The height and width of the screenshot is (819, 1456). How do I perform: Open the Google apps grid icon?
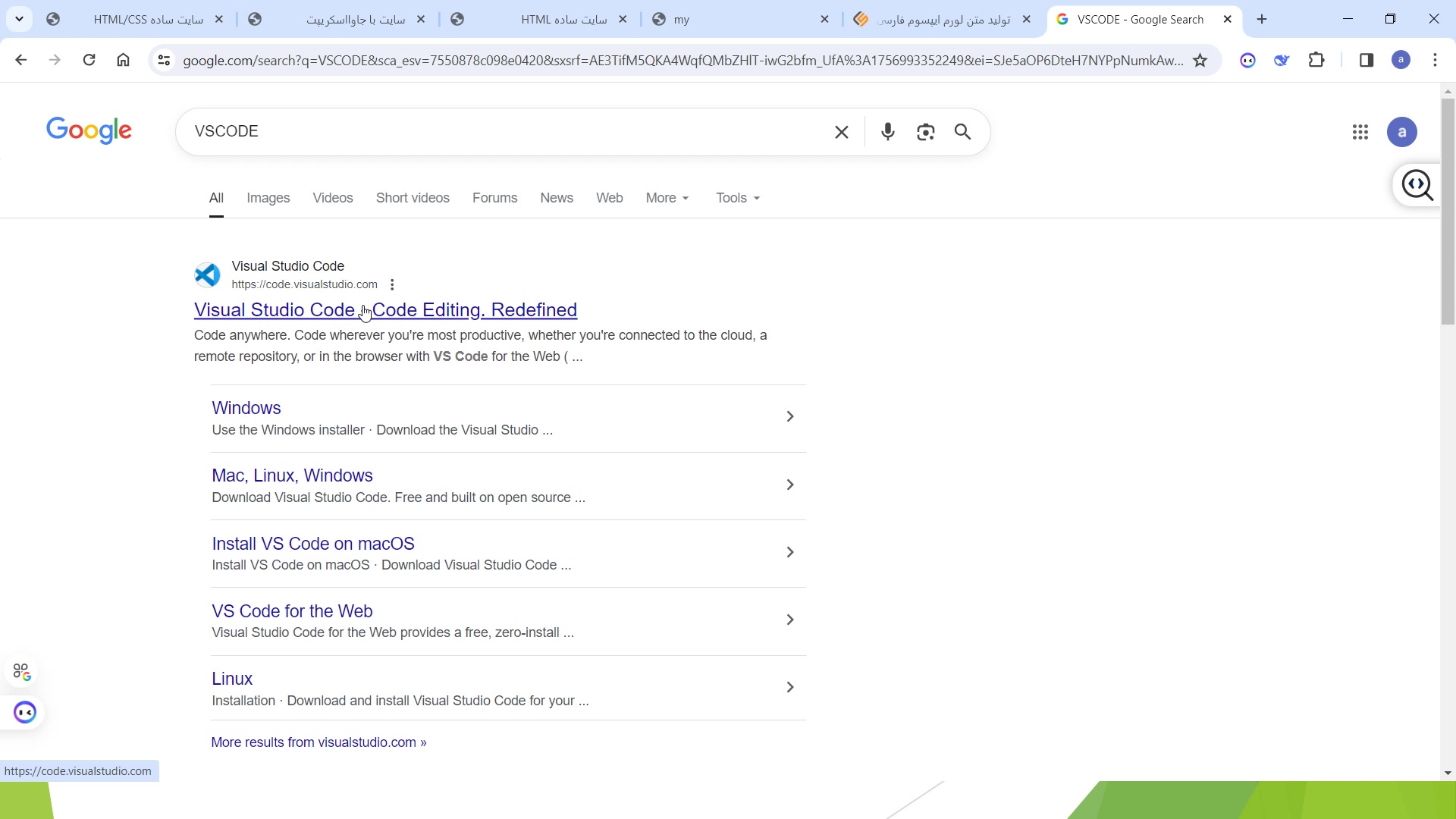(1360, 133)
